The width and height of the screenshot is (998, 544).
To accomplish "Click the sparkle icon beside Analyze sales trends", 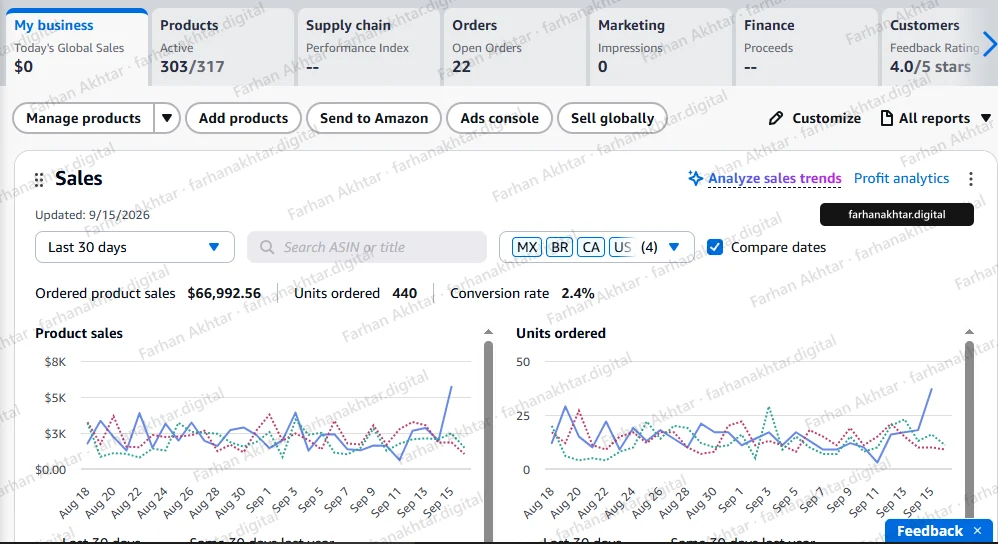I will click(695, 178).
